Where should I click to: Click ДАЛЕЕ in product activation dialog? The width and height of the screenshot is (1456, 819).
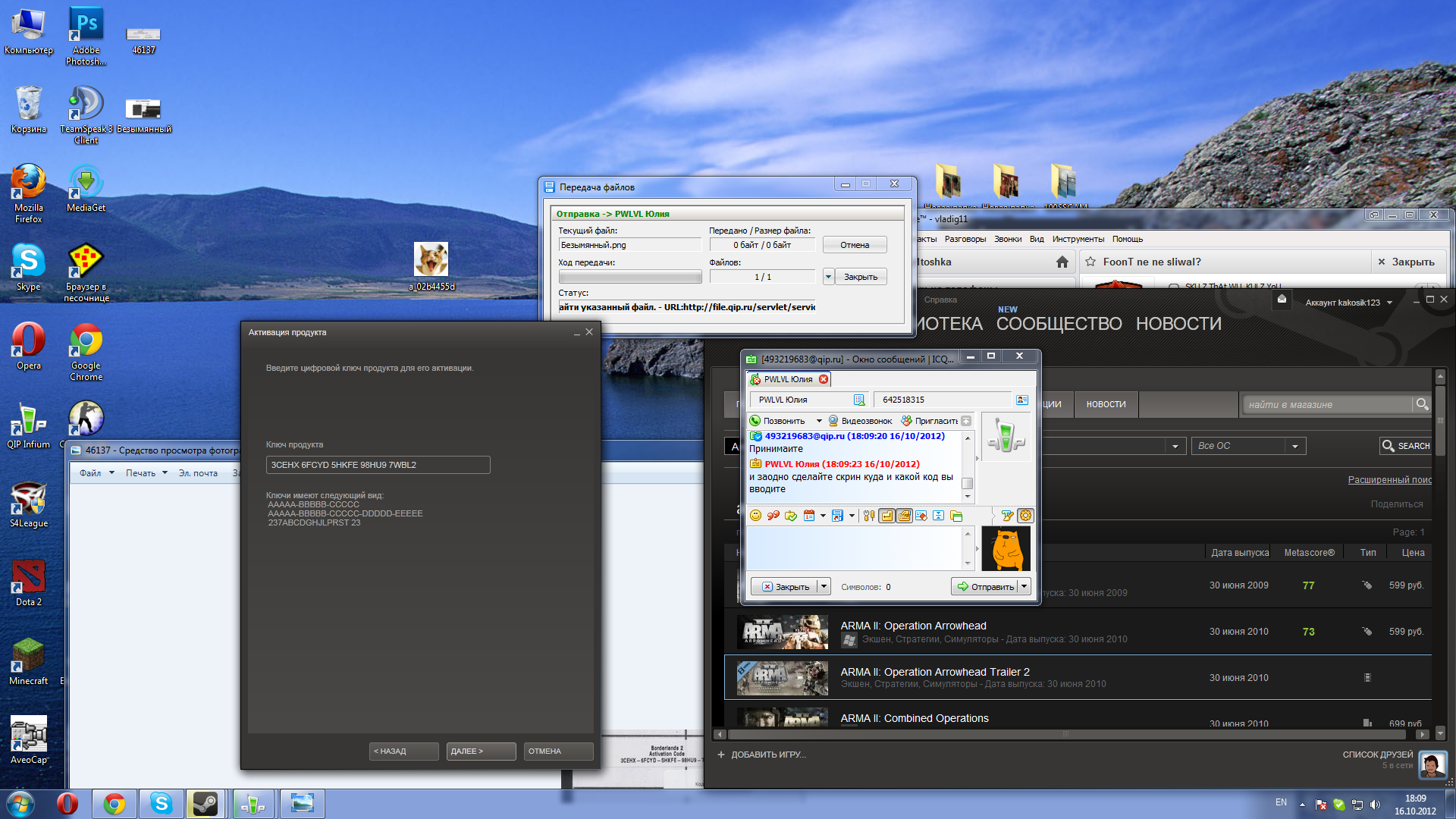coord(481,751)
